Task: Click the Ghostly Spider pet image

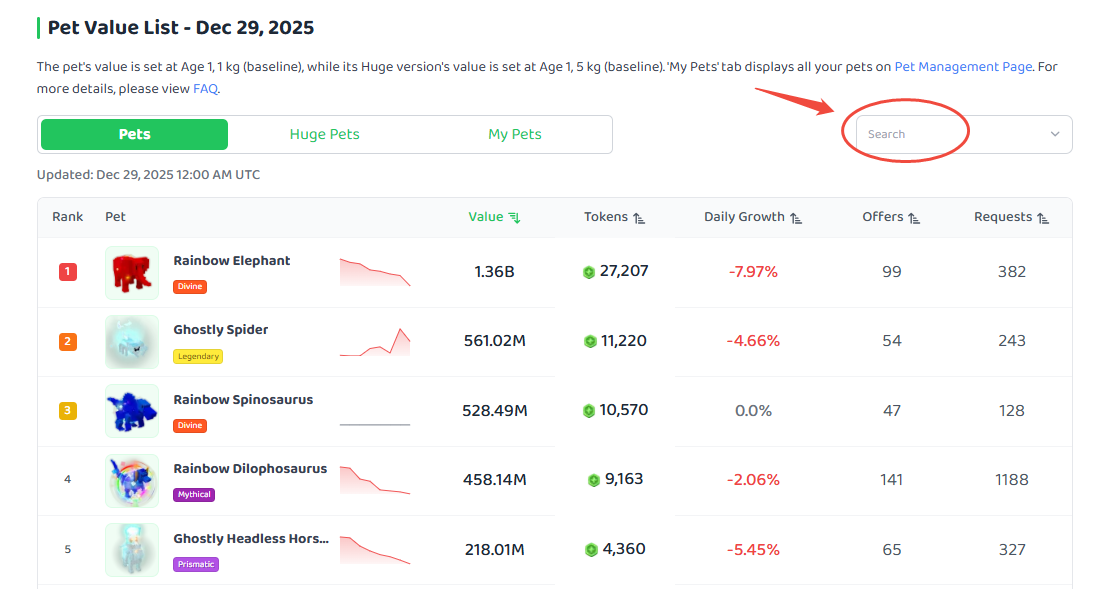Action: click(x=132, y=342)
